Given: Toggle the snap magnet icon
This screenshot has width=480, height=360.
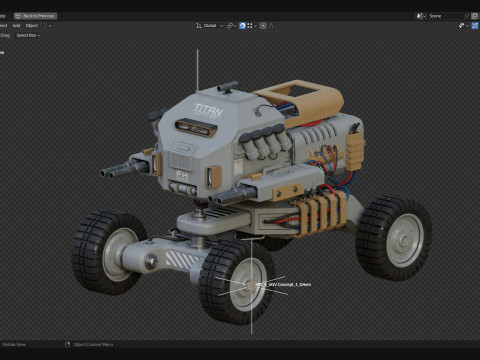Looking at the screenshot, I should point(242,26).
